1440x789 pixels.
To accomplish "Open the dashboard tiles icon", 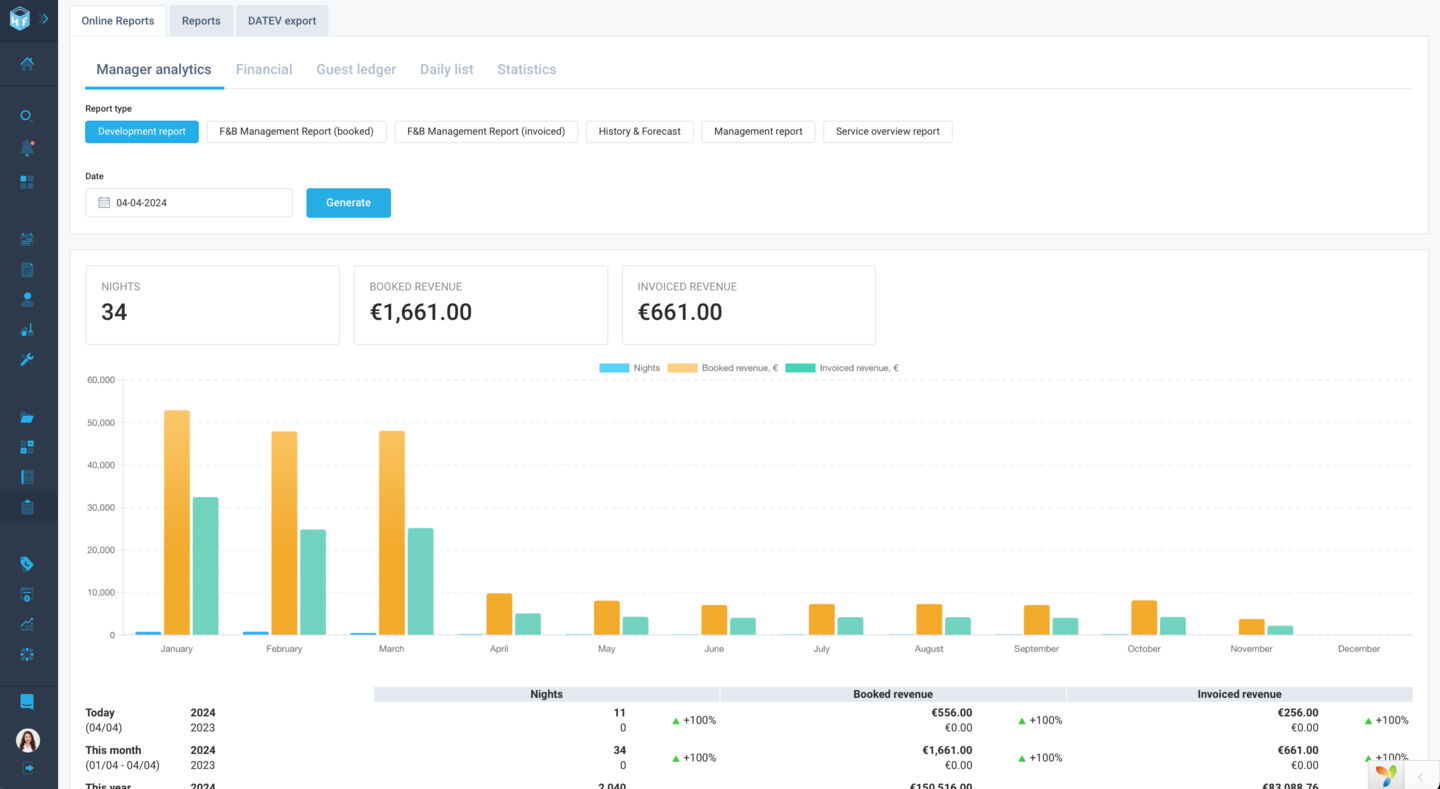I will tap(27, 182).
